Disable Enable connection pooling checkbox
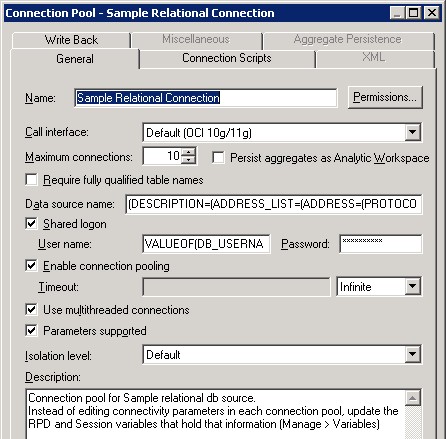This screenshot has height=439, width=446. (x=31, y=266)
